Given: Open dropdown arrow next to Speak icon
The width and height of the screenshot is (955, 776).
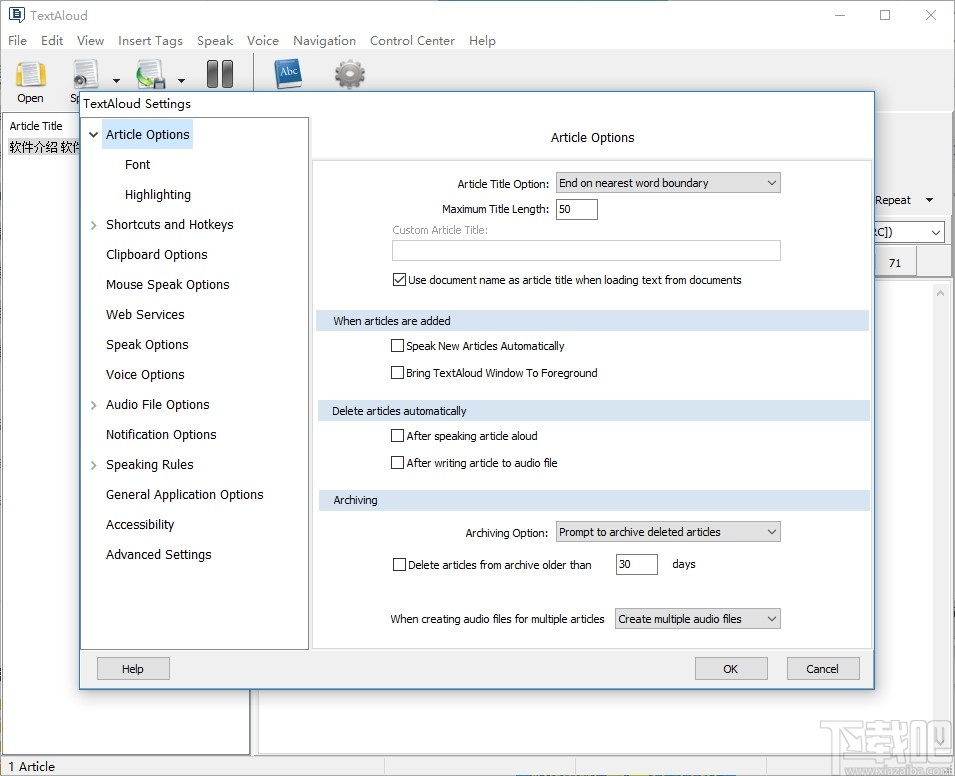Looking at the screenshot, I should [116, 80].
